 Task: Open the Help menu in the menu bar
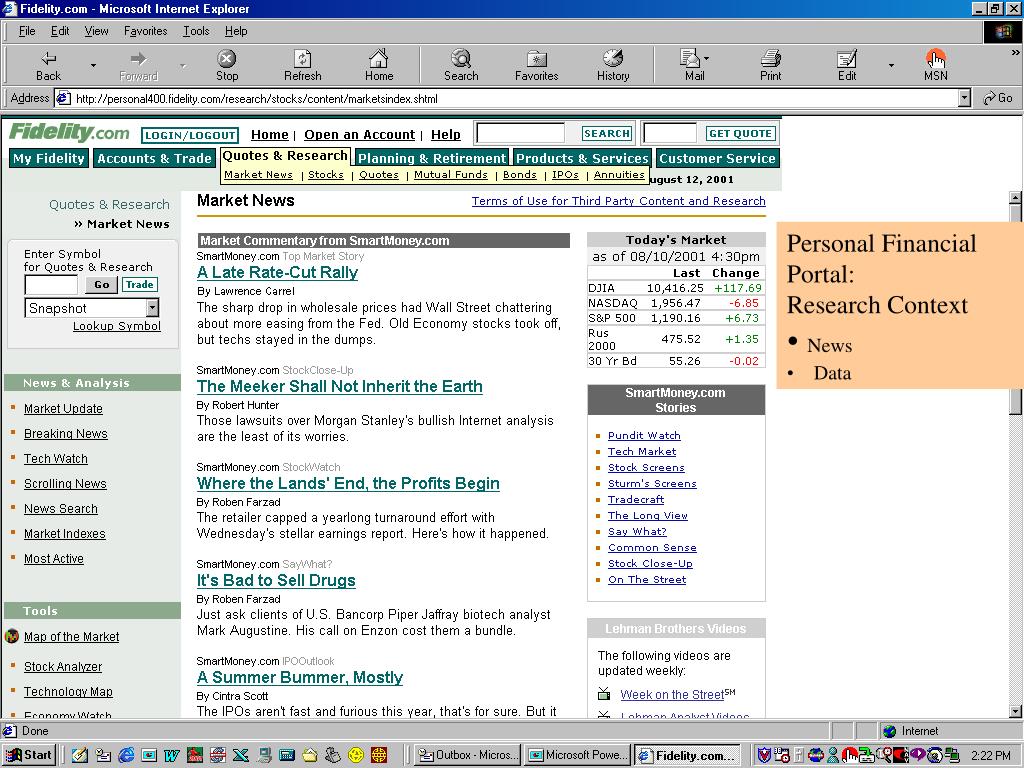(236, 31)
